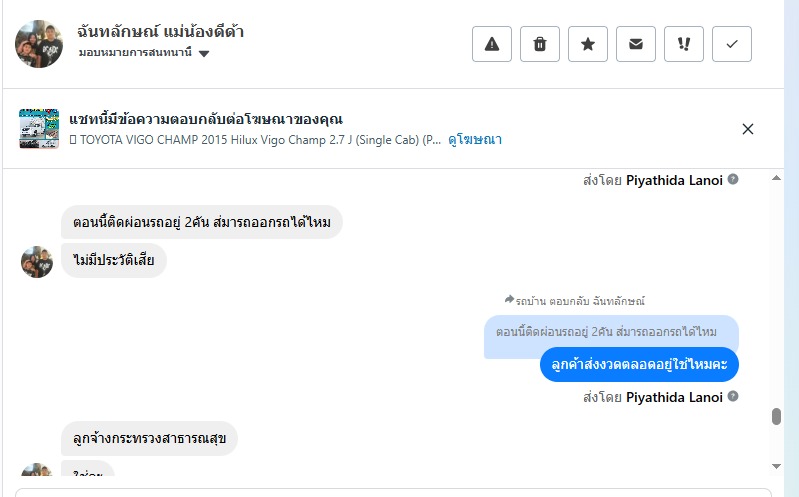Click the ดูโฆษณา link
799x497 pixels.
coord(475,140)
